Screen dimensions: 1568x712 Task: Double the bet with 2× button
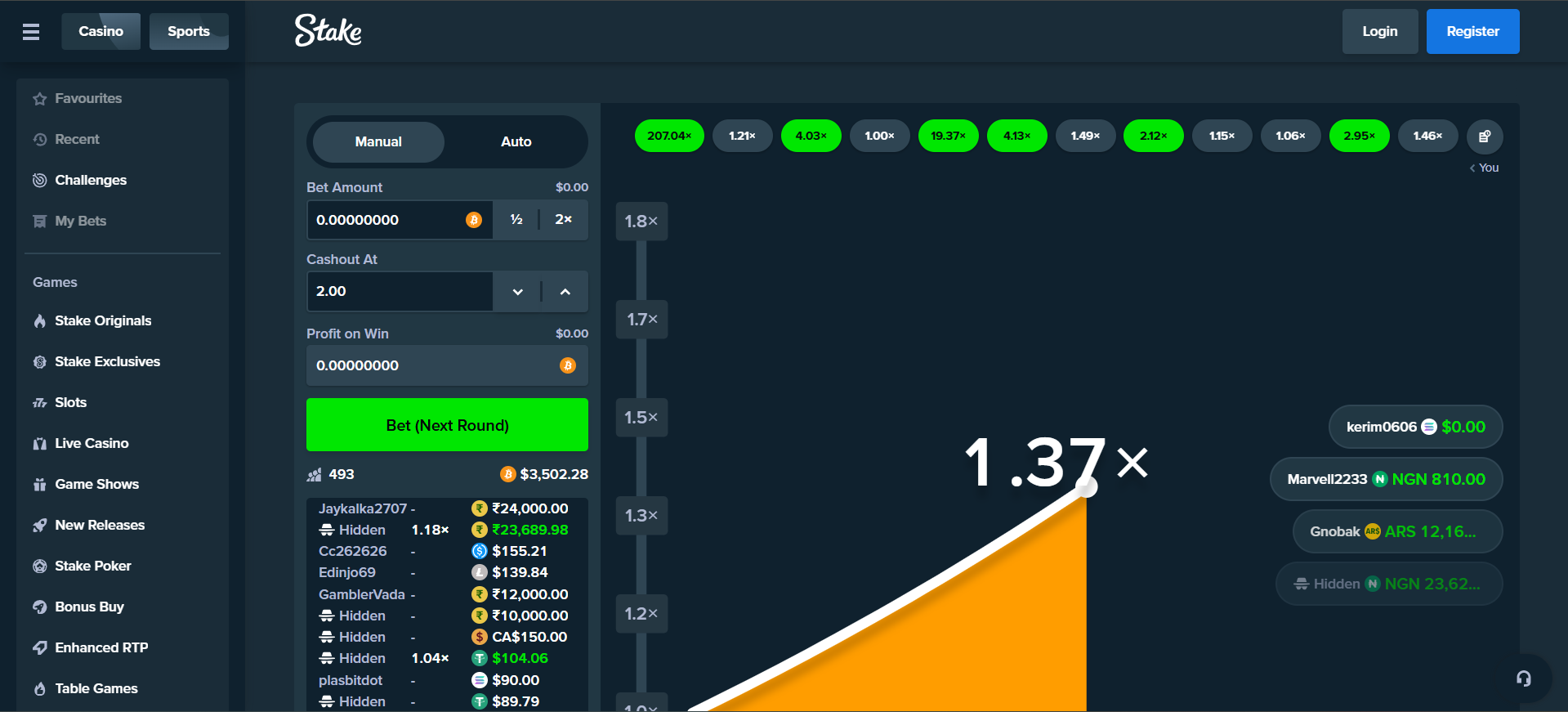564,220
